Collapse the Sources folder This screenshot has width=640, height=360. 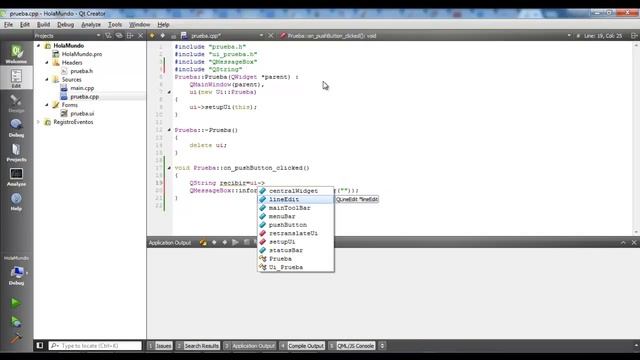coord(47,80)
